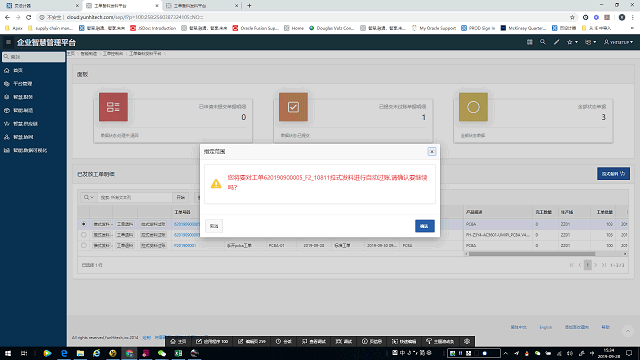The image size is (640, 360).
Task: Select the first row radio button
Action: click(84, 224)
